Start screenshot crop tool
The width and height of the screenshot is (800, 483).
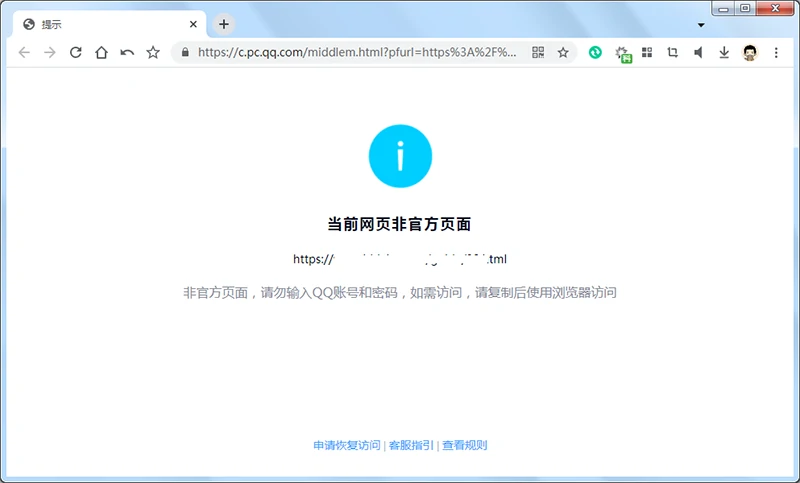coord(672,53)
